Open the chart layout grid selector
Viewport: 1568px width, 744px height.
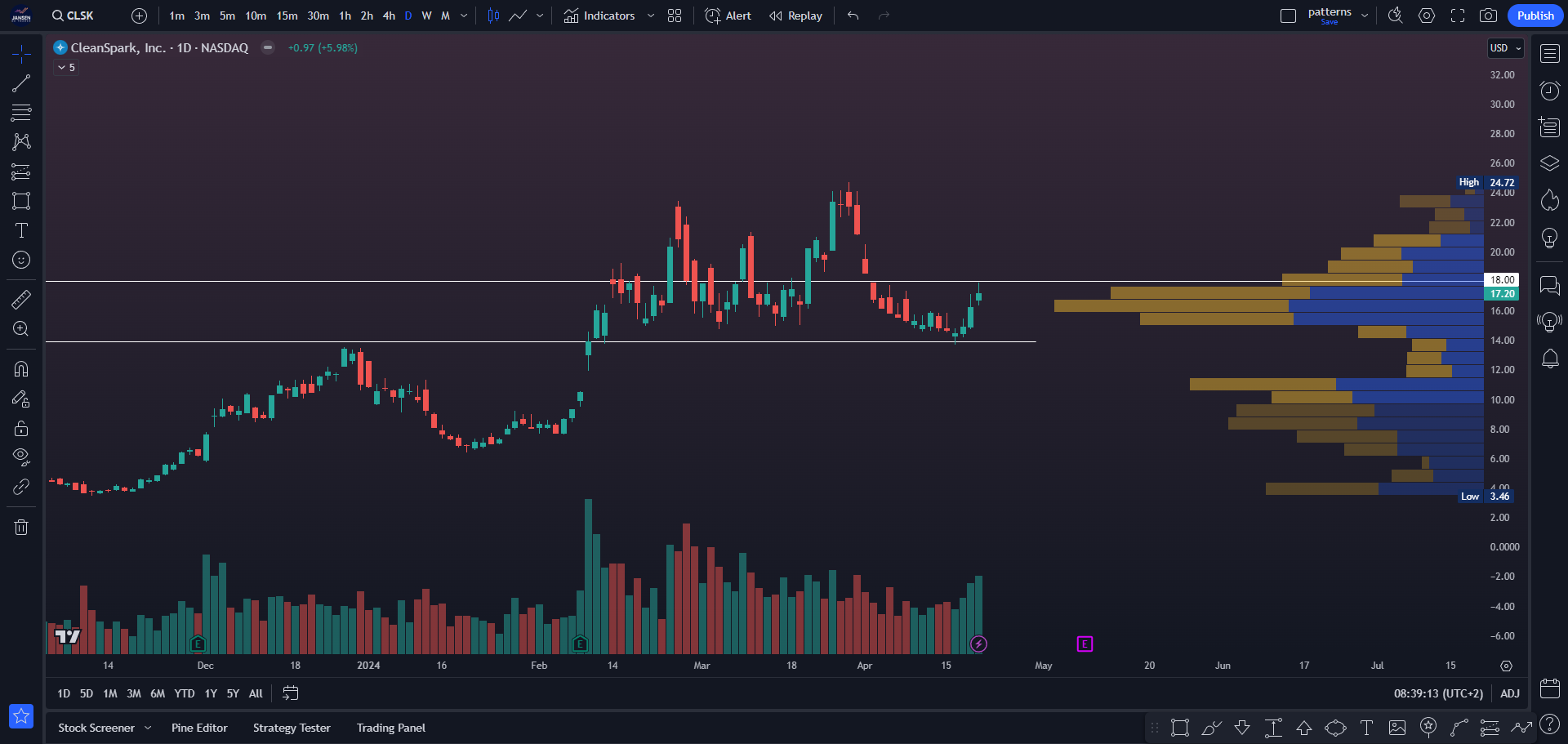coord(675,16)
